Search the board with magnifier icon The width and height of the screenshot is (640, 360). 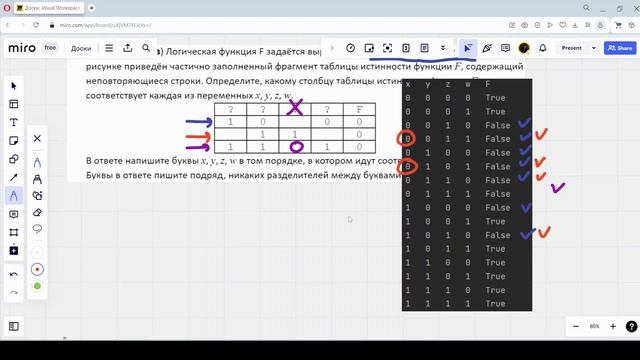pos(146,48)
